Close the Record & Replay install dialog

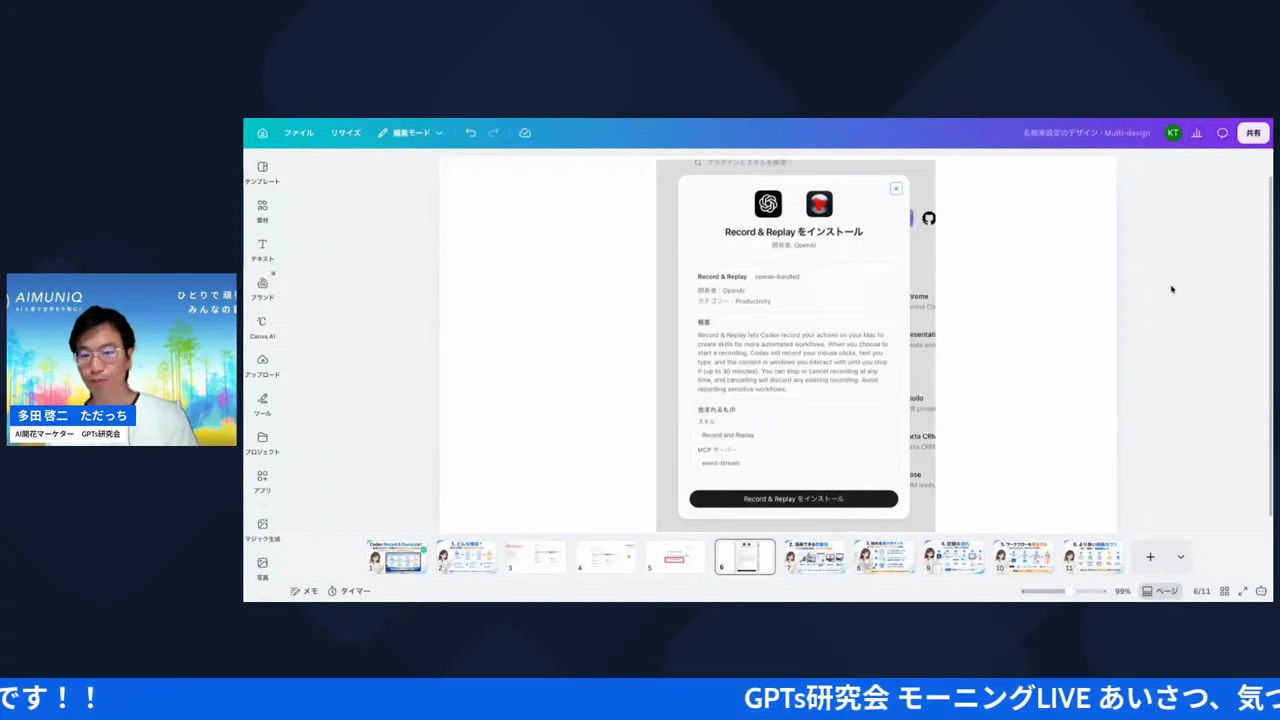click(896, 188)
